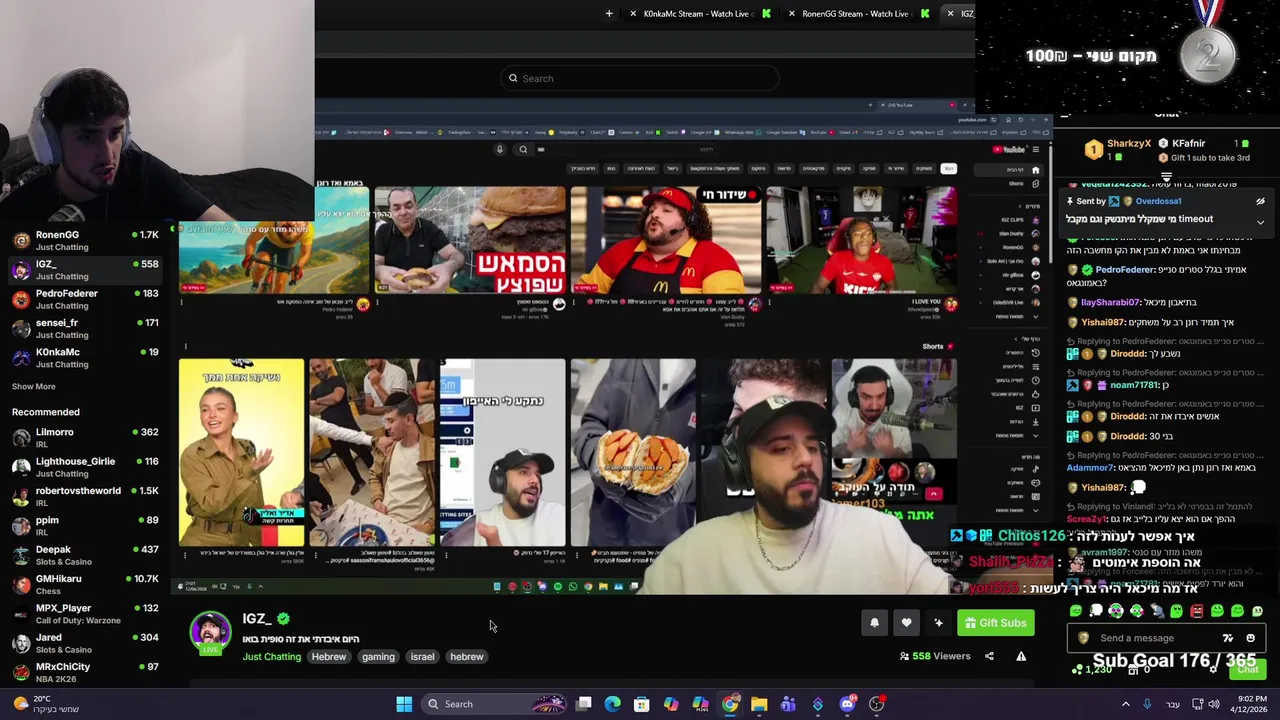
Task: Open Microsoft Teams from the taskbar
Action: pos(788,704)
